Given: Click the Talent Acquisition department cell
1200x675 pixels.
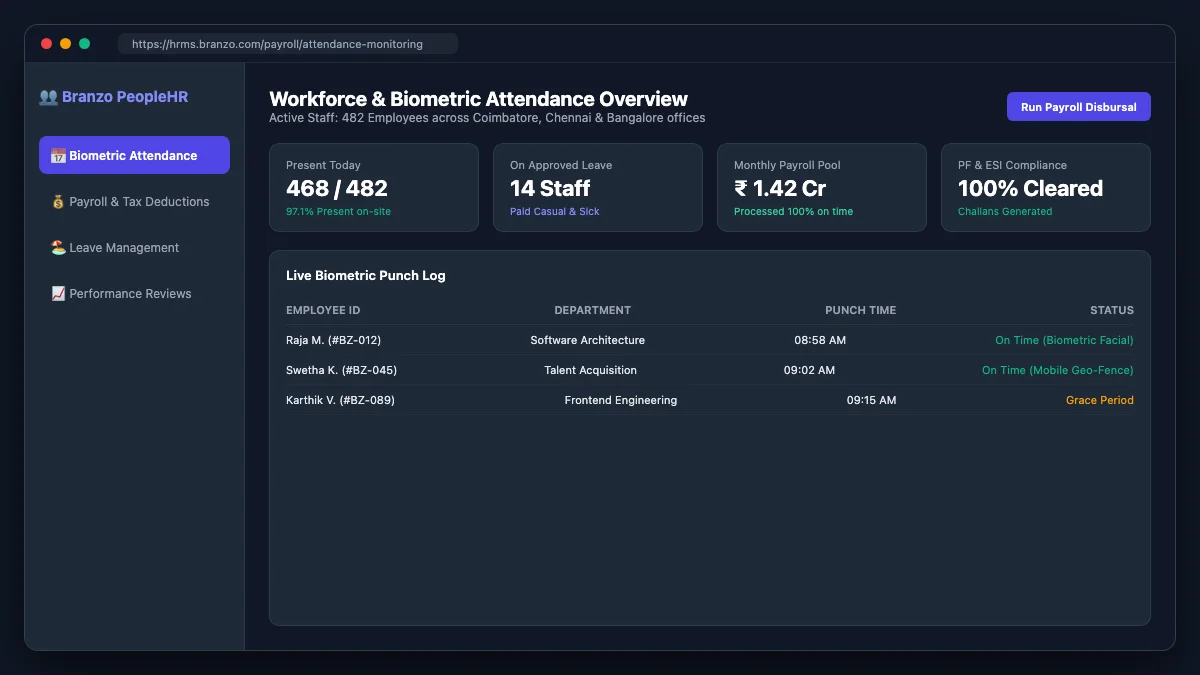Looking at the screenshot, I should tap(590, 370).
